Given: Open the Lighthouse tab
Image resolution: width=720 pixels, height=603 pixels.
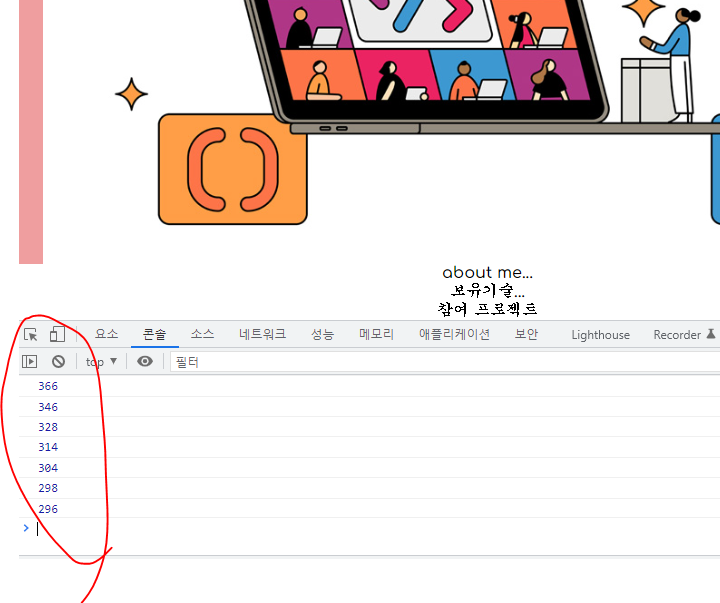Looking at the screenshot, I should point(601,335).
